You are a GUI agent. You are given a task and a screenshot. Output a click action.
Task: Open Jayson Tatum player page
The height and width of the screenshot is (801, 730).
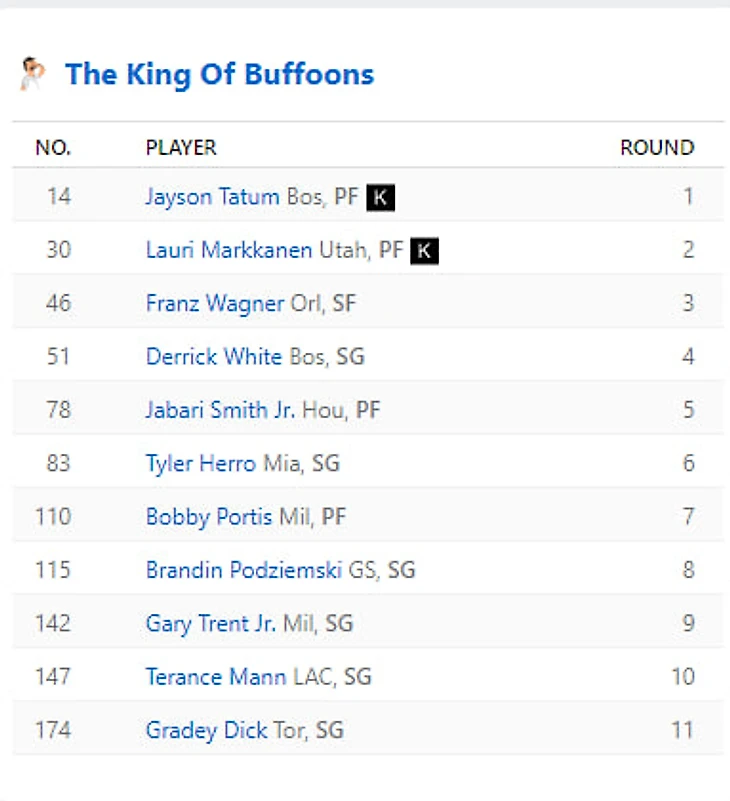pos(212,197)
